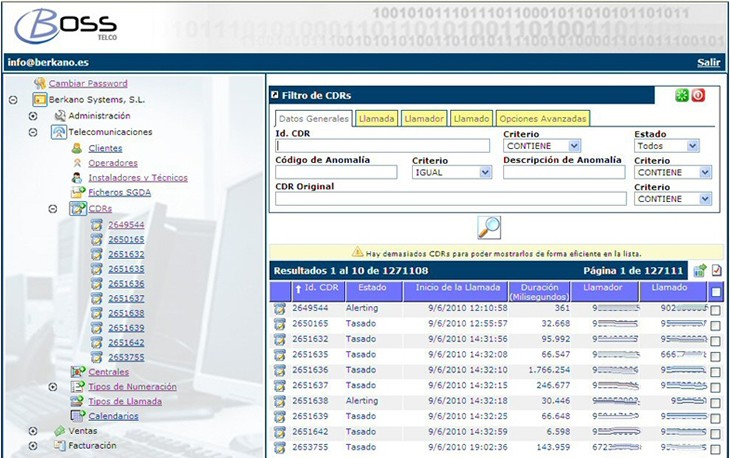This screenshot has height=458, width=730.
Task: Tick the checkbox for CDR 2651636 row
Action: [715, 370]
